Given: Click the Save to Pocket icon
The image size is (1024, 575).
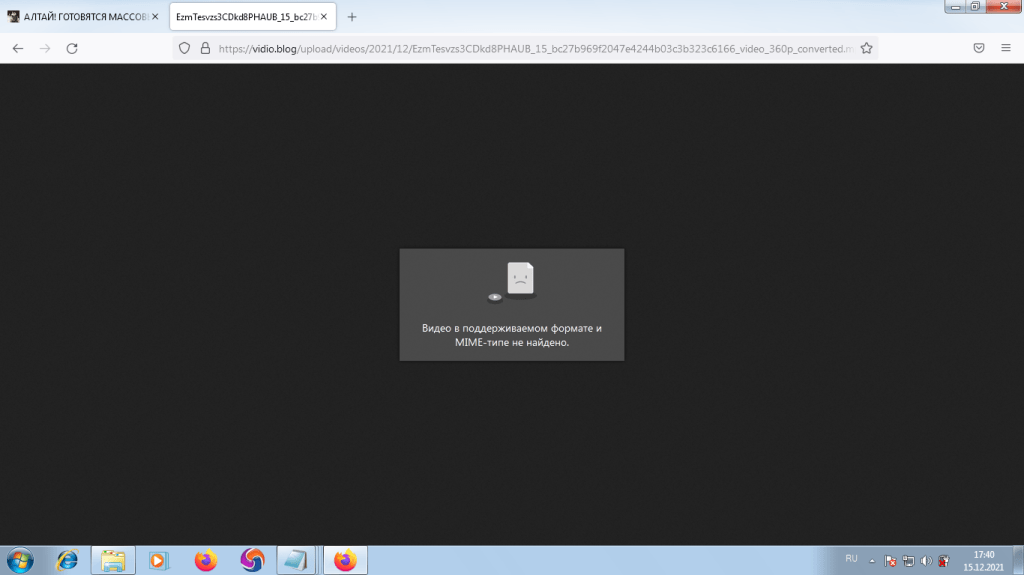Looking at the screenshot, I should (x=979, y=48).
